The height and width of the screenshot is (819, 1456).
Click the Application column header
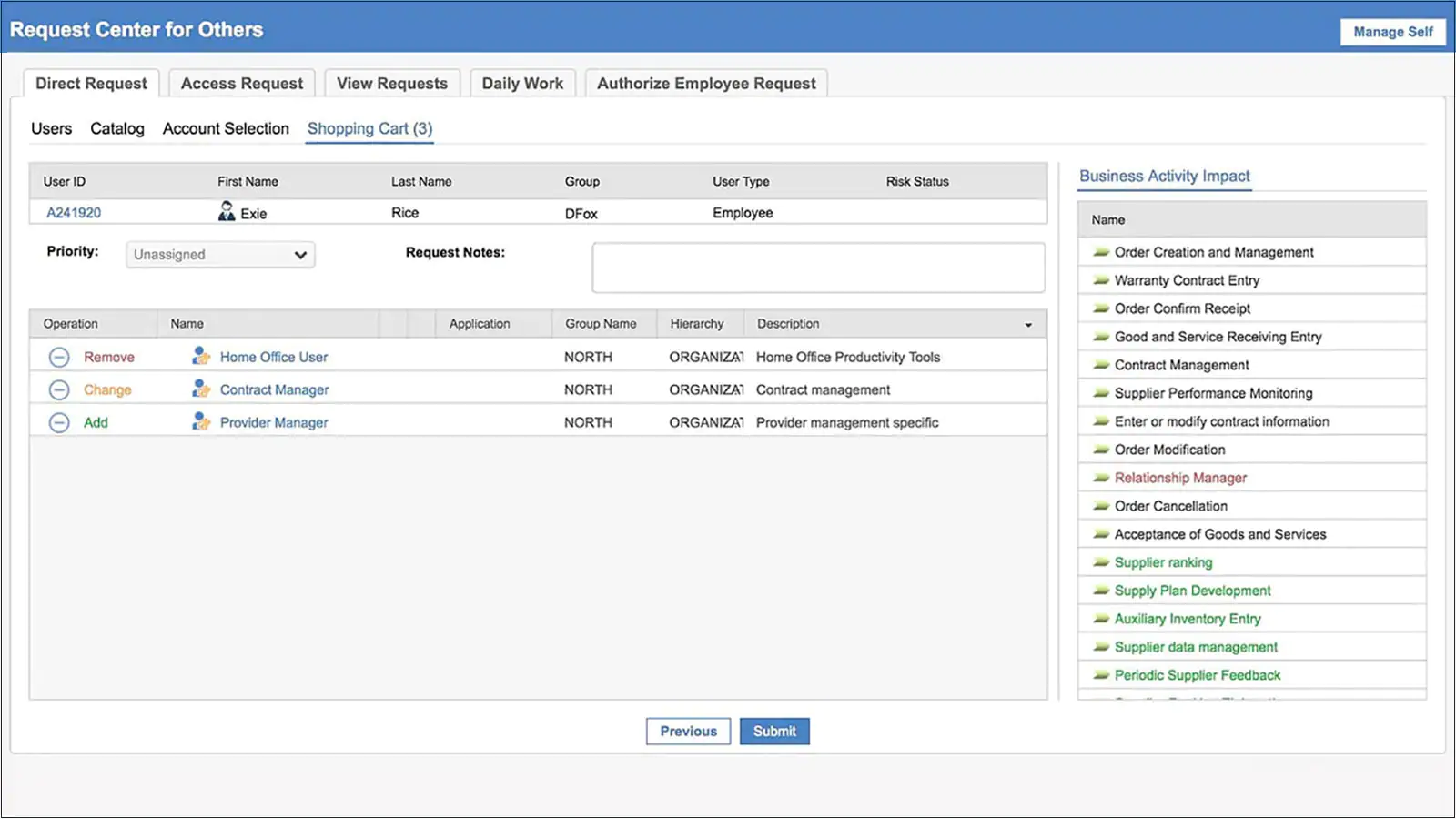(494, 324)
